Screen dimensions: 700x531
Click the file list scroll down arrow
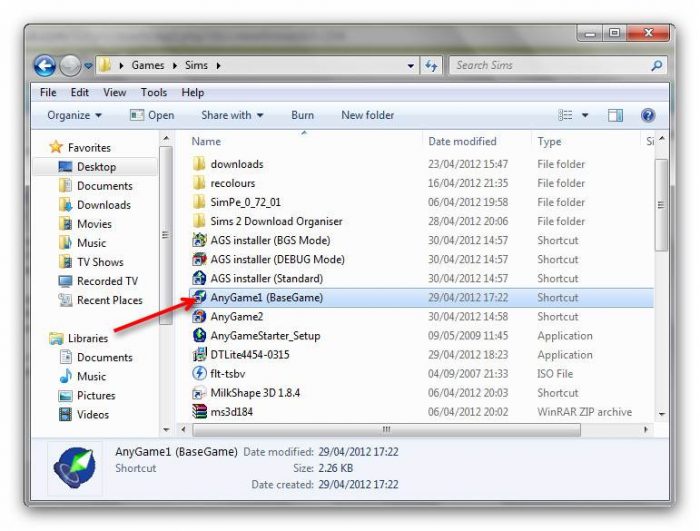point(662,414)
